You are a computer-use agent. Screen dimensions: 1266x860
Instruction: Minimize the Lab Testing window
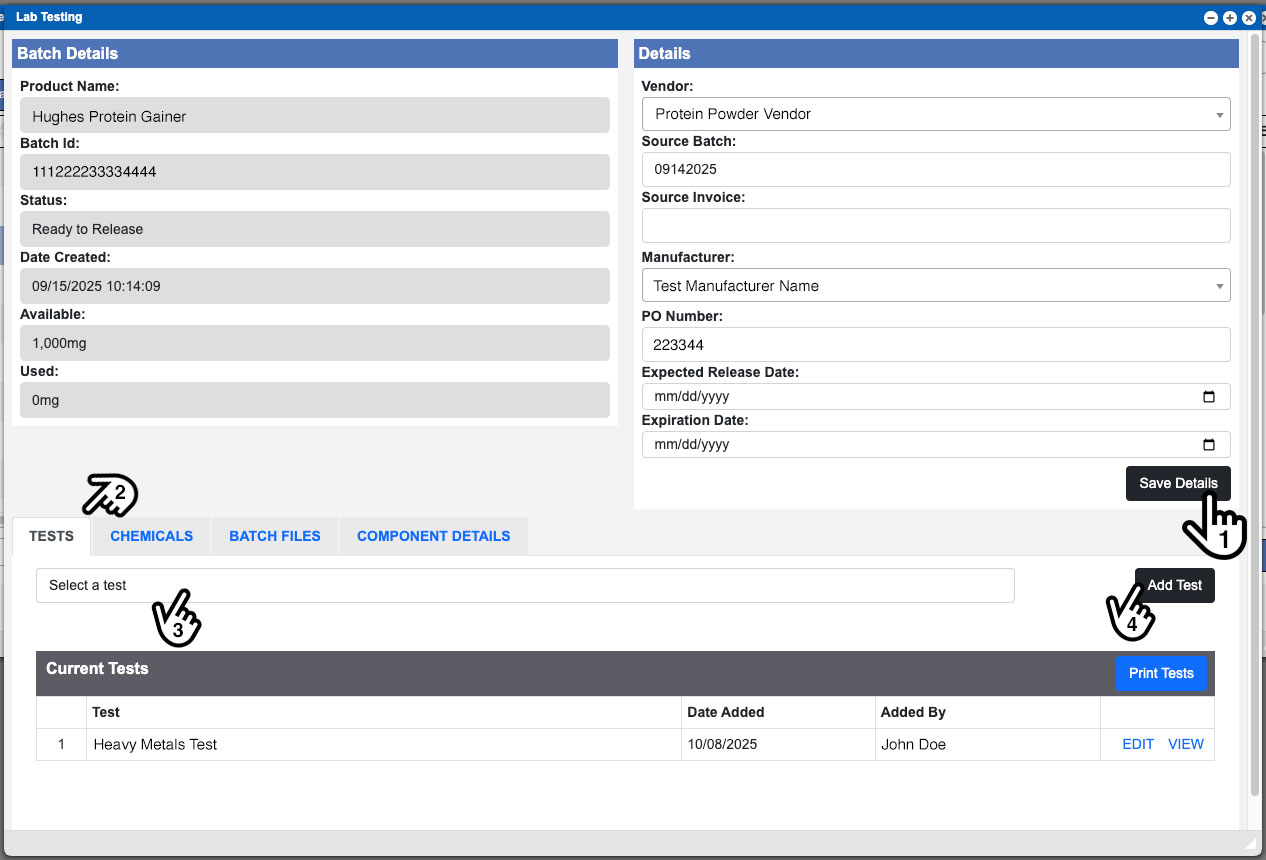tap(1211, 18)
